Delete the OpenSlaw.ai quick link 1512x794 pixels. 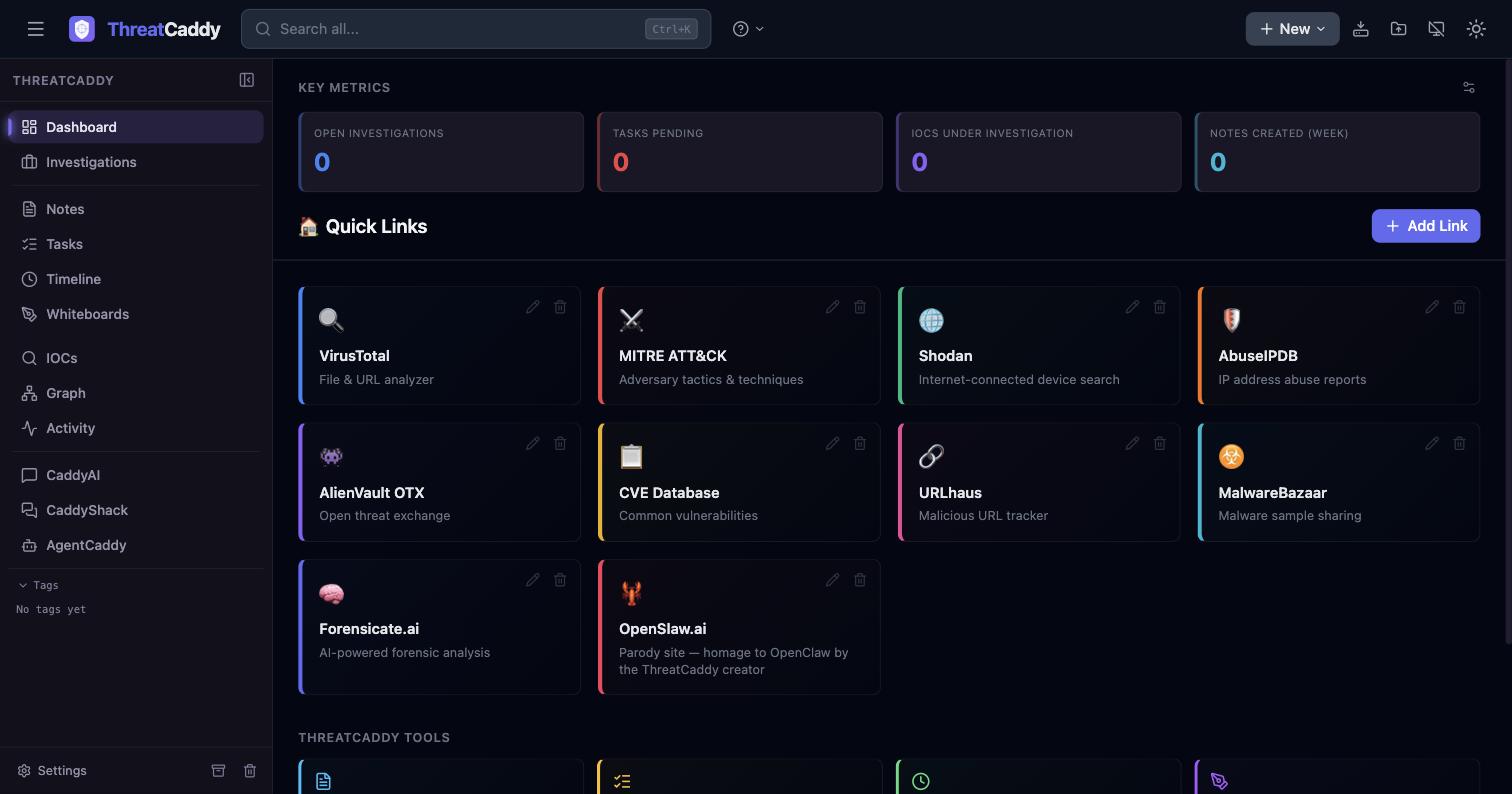[860, 580]
